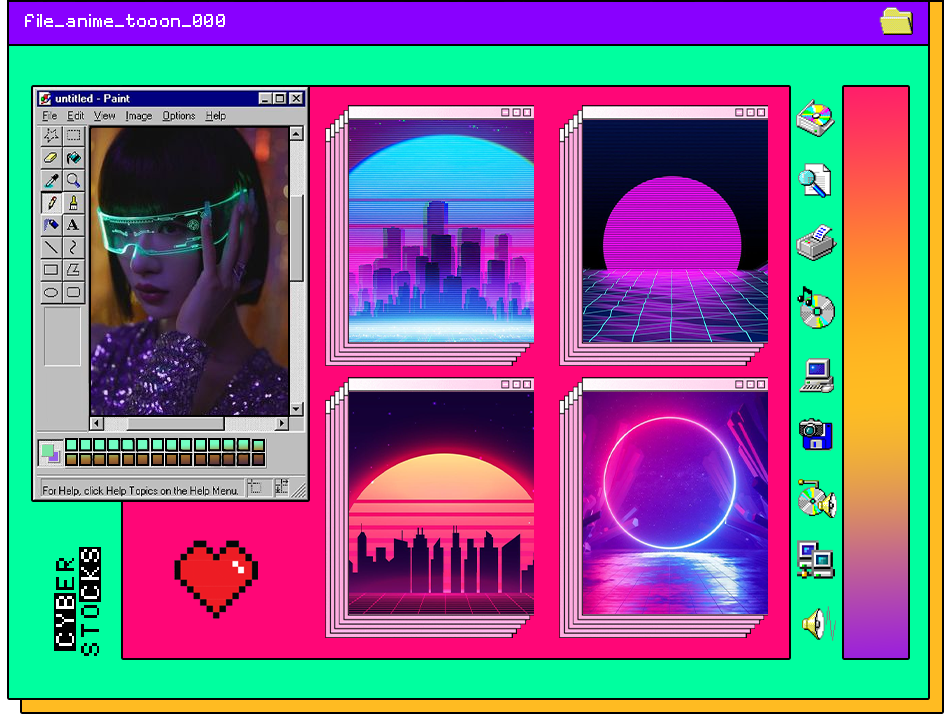Viewport: 950px width, 723px height.
Task: Click the yellow speaker volume icon
Action: 819,623
